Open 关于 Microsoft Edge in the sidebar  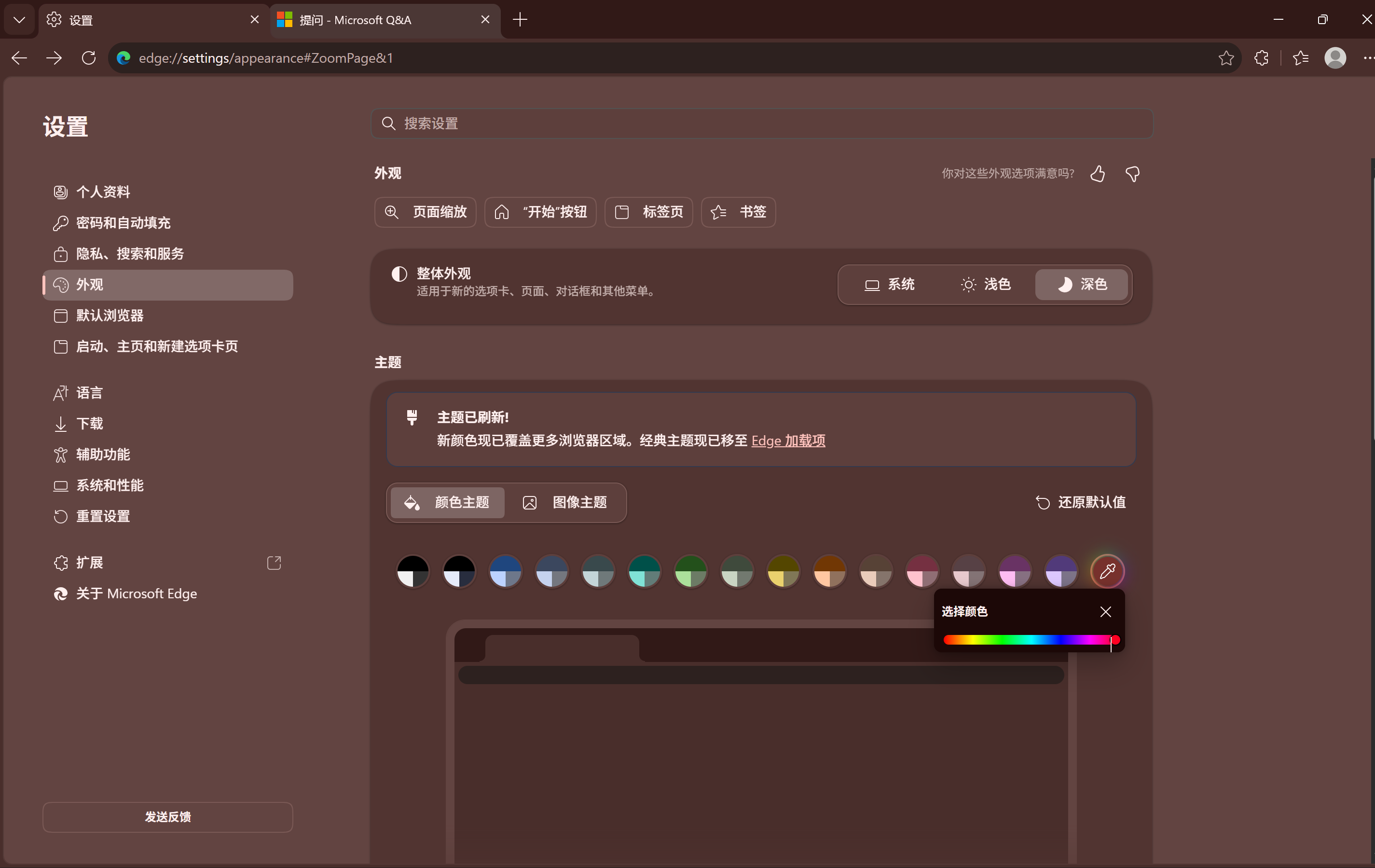(x=168, y=594)
